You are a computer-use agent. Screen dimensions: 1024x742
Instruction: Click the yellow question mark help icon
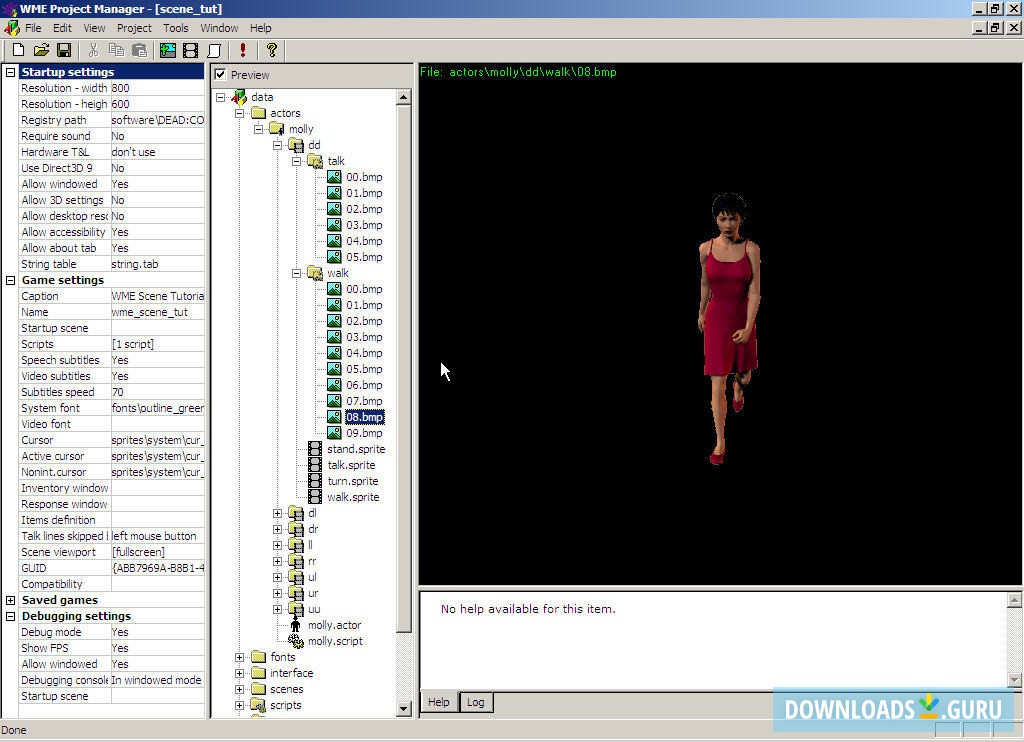[271, 50]
